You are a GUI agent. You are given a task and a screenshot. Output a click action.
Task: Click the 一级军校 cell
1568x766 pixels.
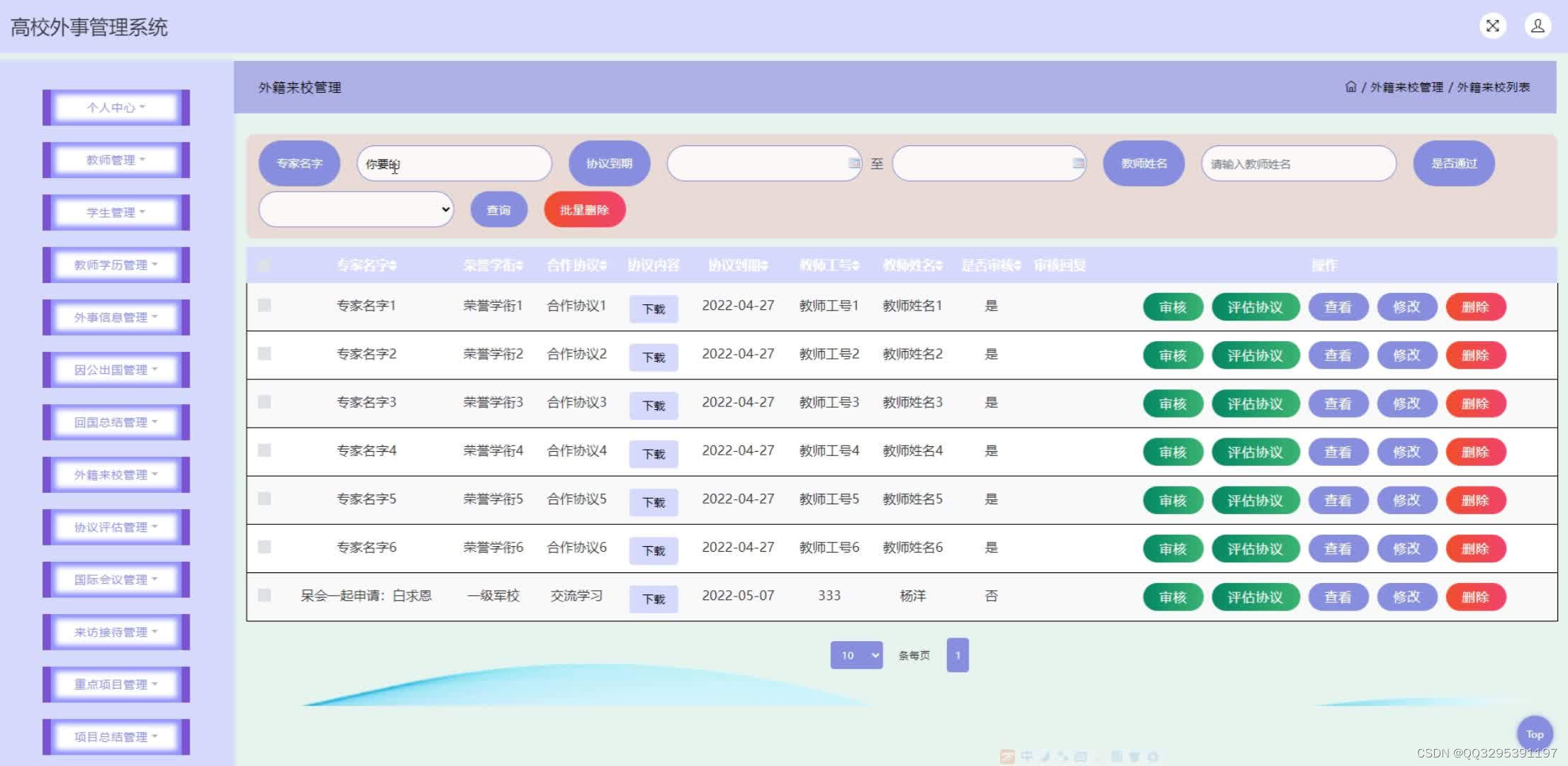coord(493,596)
